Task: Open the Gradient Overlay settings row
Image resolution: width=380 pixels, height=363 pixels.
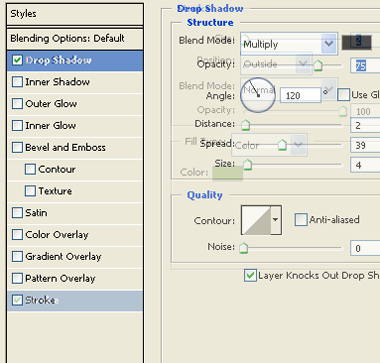Action: (75, 257)
